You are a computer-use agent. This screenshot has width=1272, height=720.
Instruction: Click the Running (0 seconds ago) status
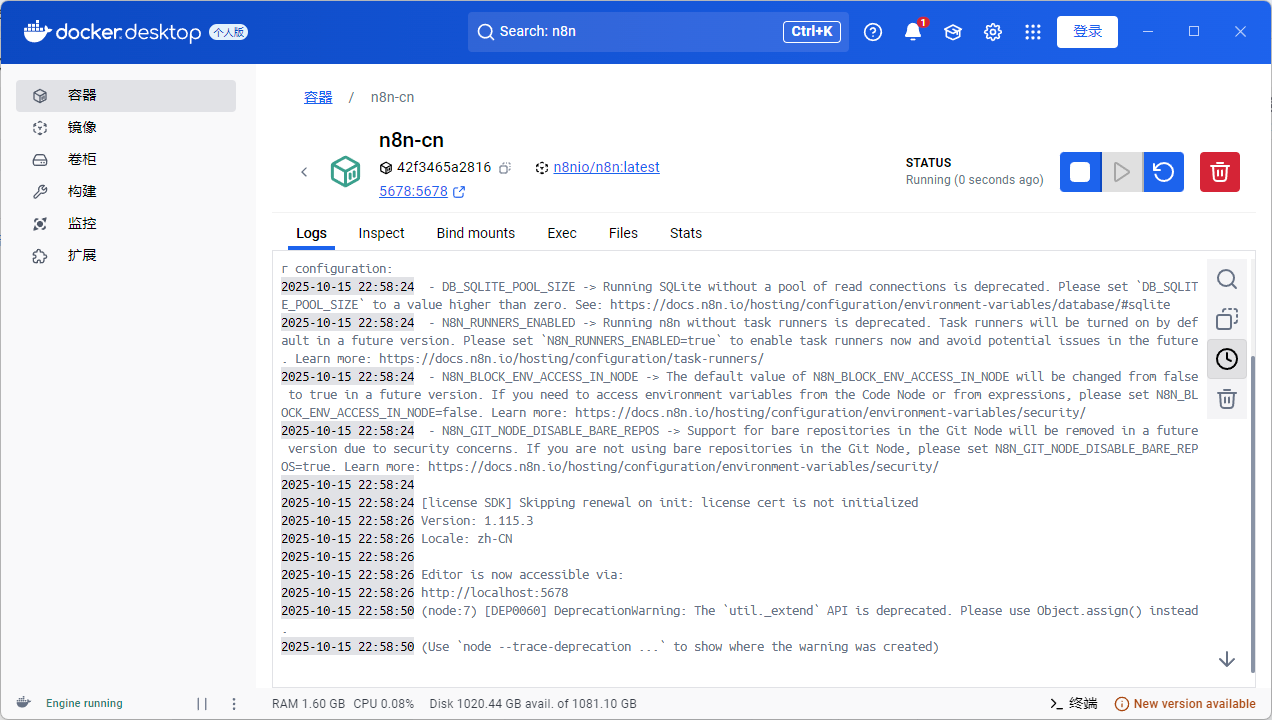(x=974, y=180)
